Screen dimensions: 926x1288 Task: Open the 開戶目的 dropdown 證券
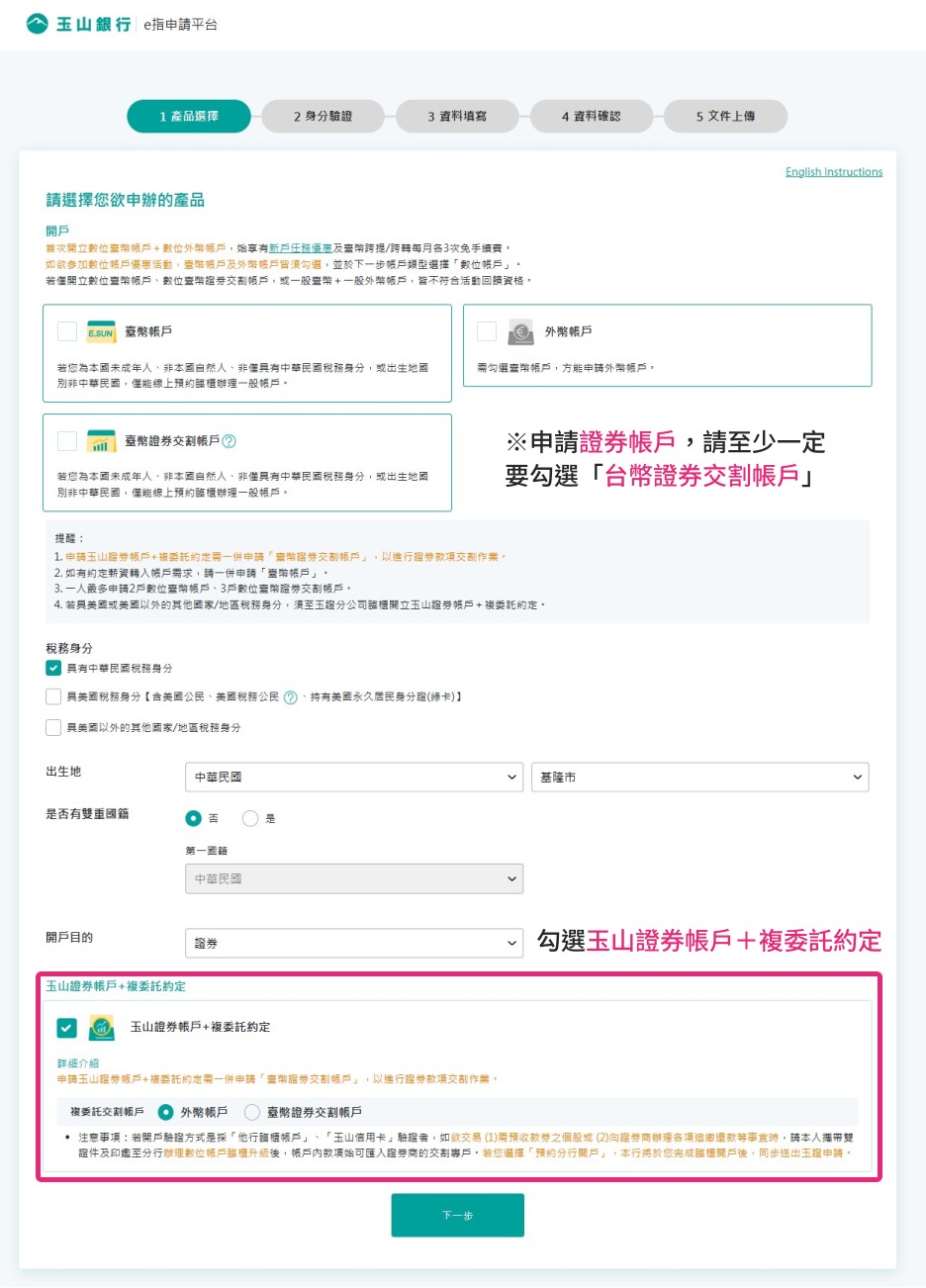[x=354, y=944]
